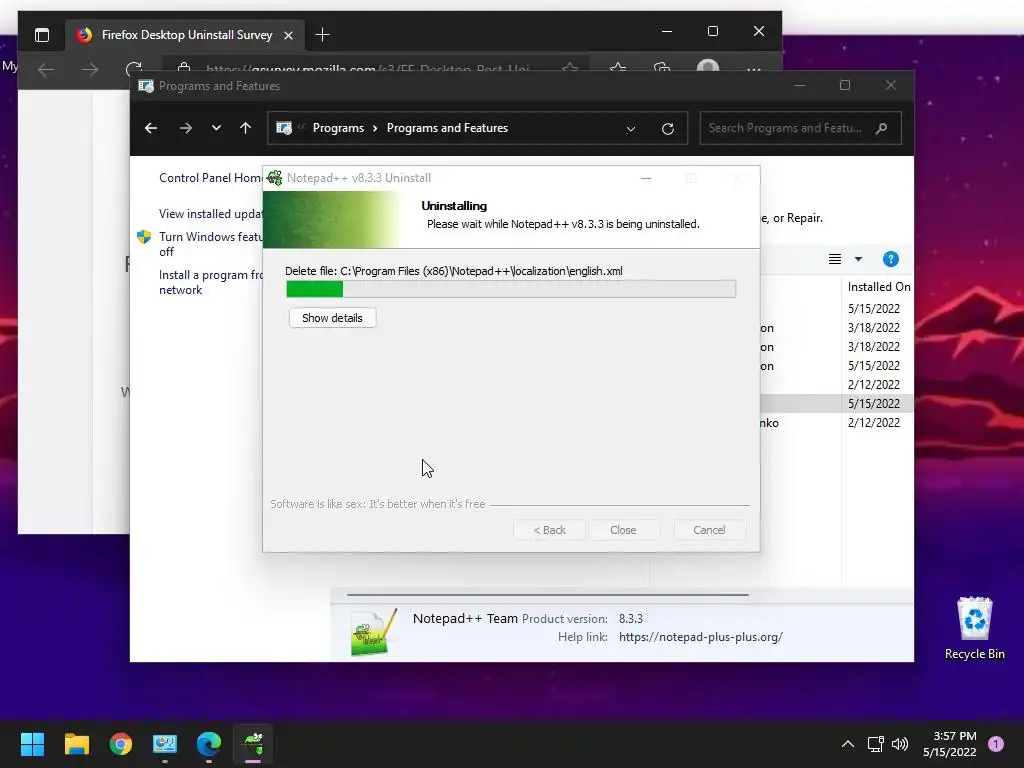This screenshot has height=768, width=1024.
Task: Go back in the browser window
Action: coord(46,69)
